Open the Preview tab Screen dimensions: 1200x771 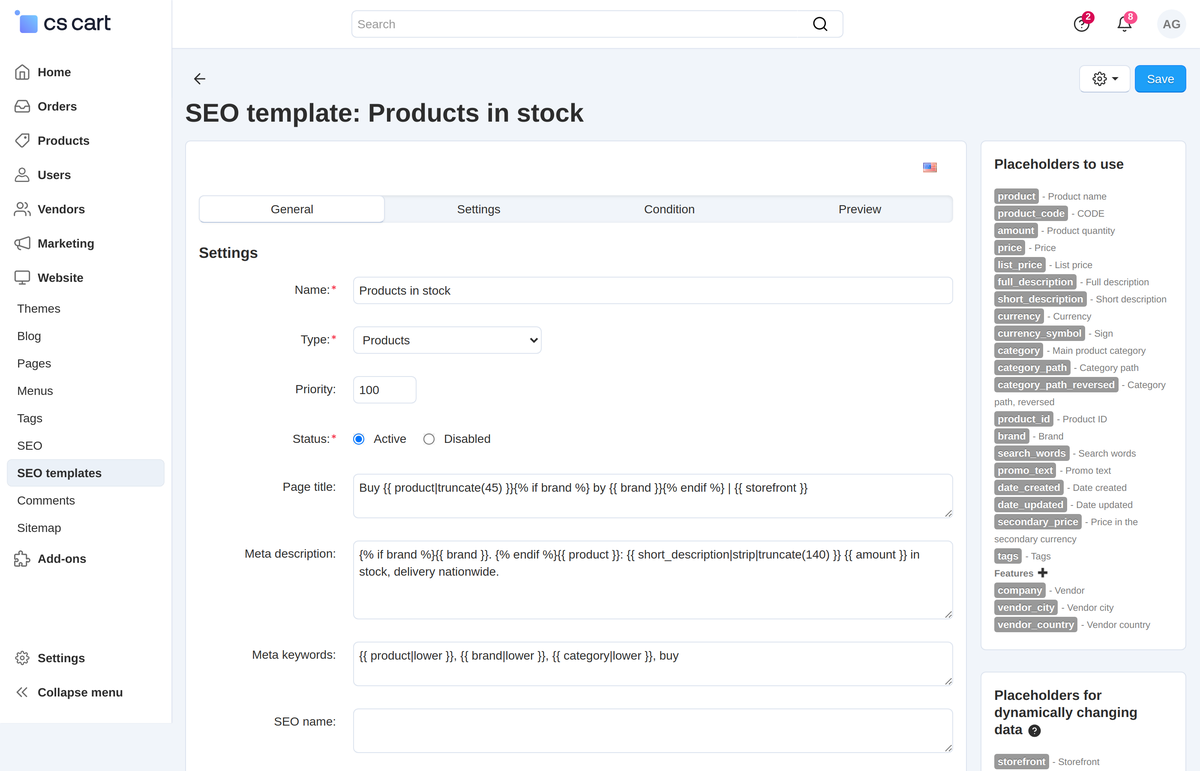[x=860, y=209]
